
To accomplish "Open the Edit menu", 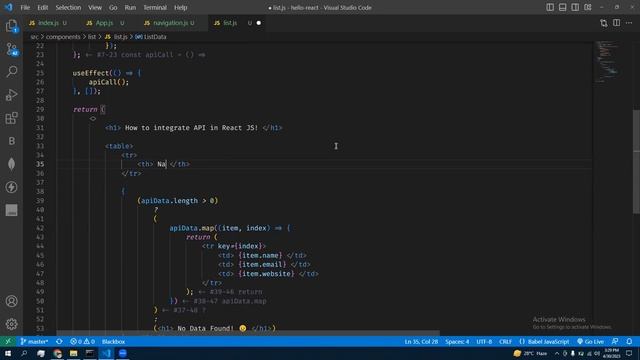I will point(42,7).
